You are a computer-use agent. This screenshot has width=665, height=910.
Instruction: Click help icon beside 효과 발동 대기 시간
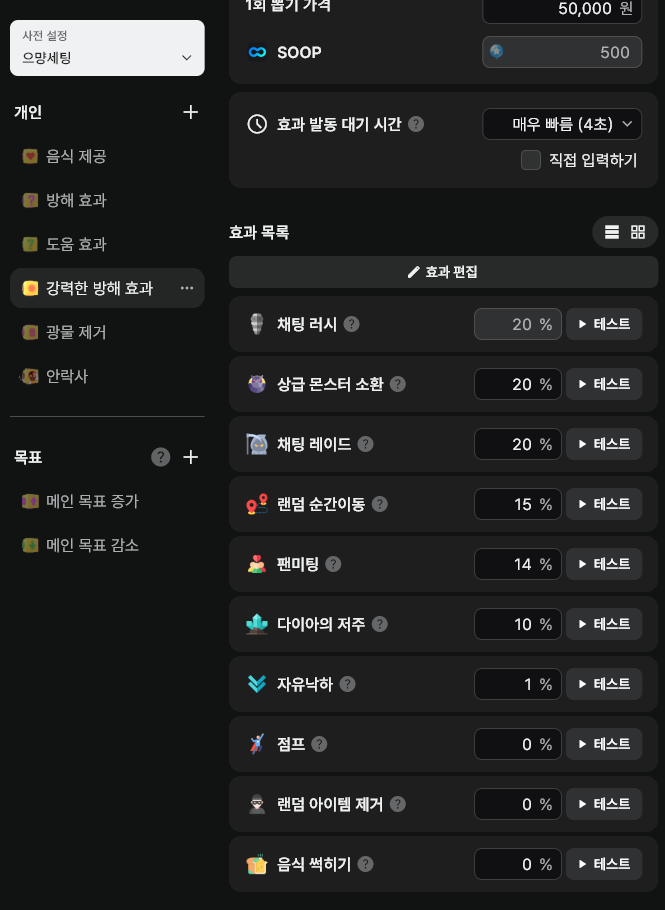[x=416, y=124]
